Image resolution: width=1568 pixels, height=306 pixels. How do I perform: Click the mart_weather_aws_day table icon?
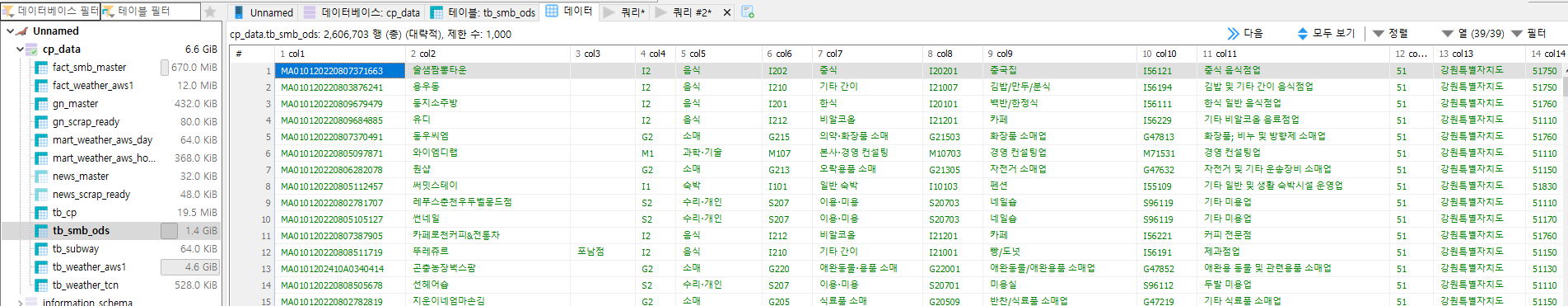click(x=41, y=140)
